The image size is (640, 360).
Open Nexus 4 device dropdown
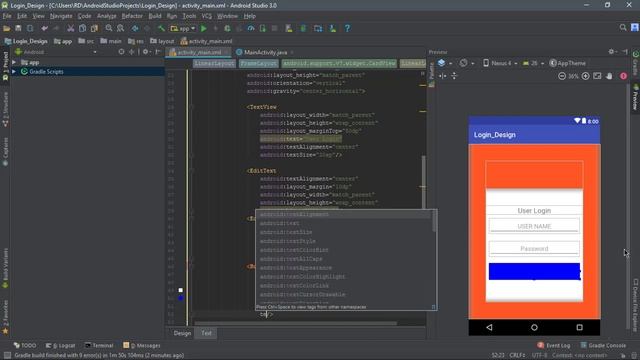point(500,63)
